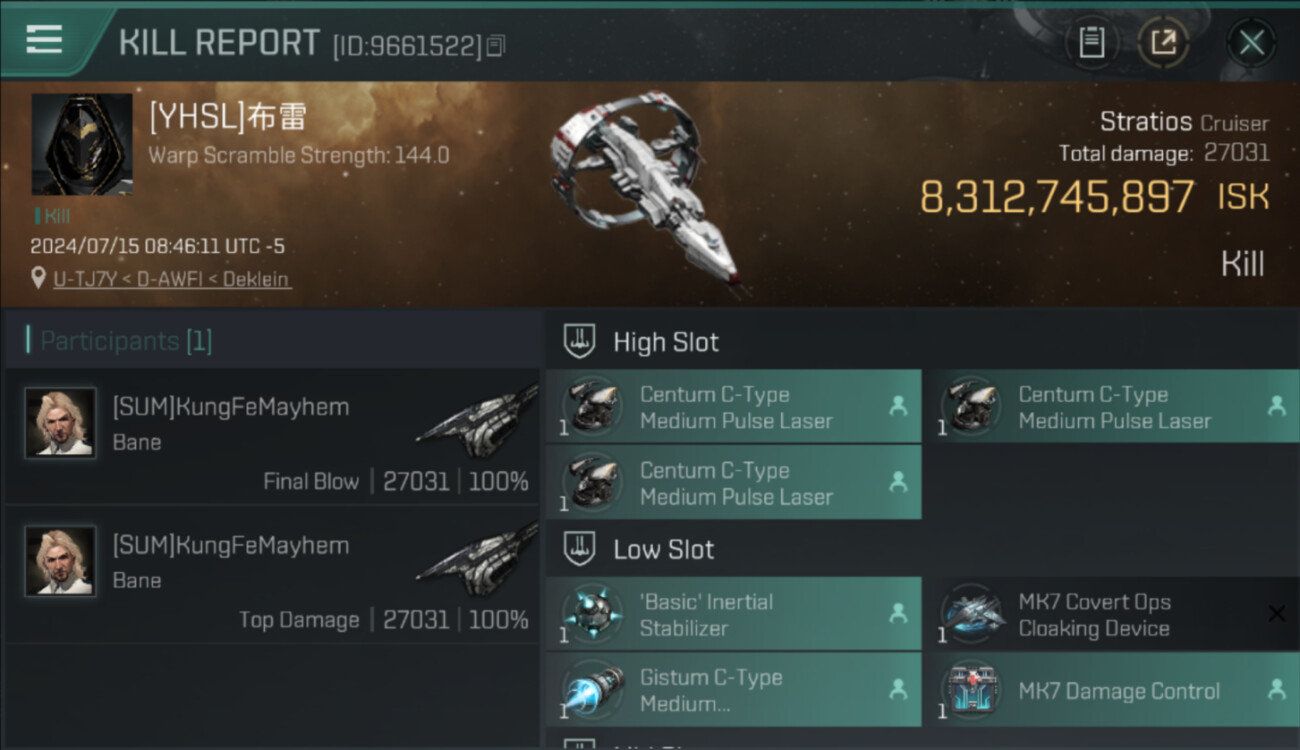This screenshot has width=1300, height=750.
Task: Click the Low Slot section icon
Action: tap(581, 549)
